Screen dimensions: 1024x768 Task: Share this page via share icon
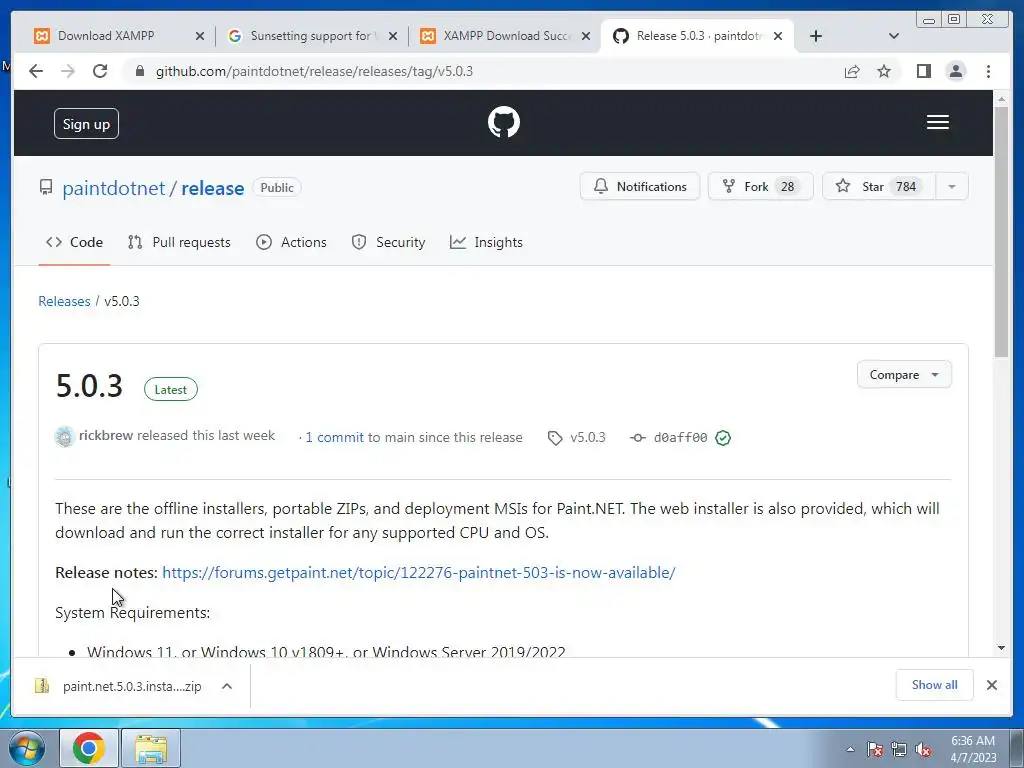852,71
